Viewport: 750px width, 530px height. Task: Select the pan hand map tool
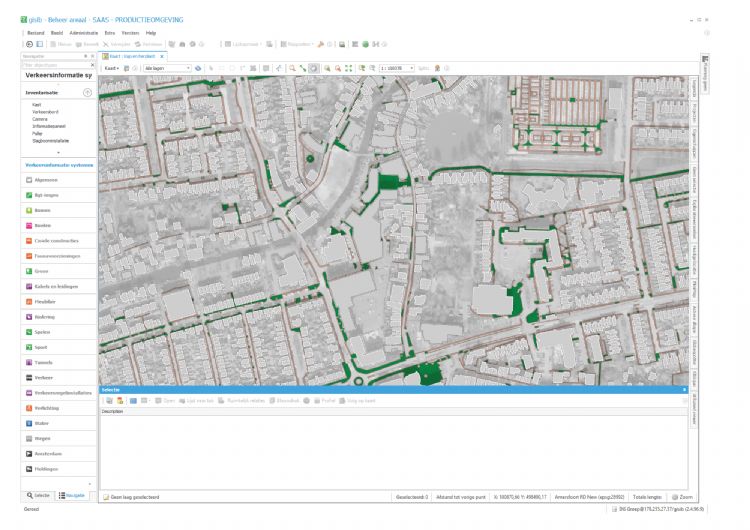pyautogui.click(x=314, y=68)
